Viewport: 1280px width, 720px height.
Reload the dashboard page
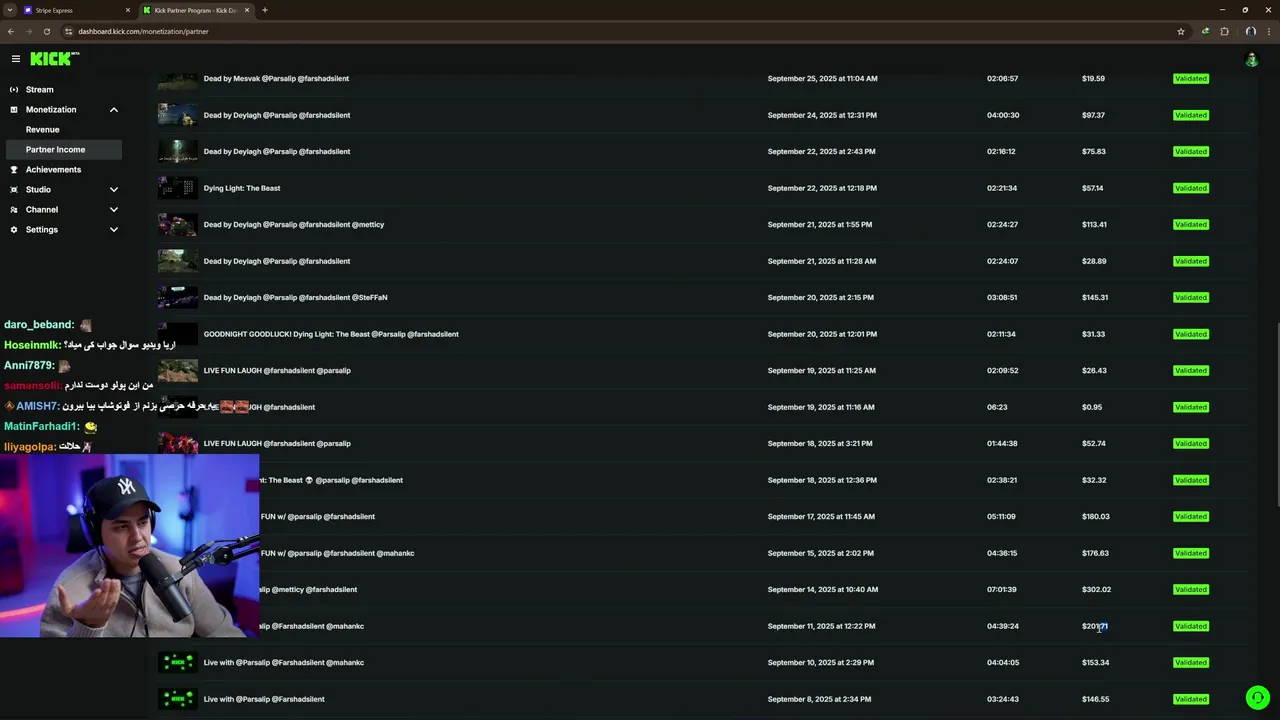(x=46, y=31)
